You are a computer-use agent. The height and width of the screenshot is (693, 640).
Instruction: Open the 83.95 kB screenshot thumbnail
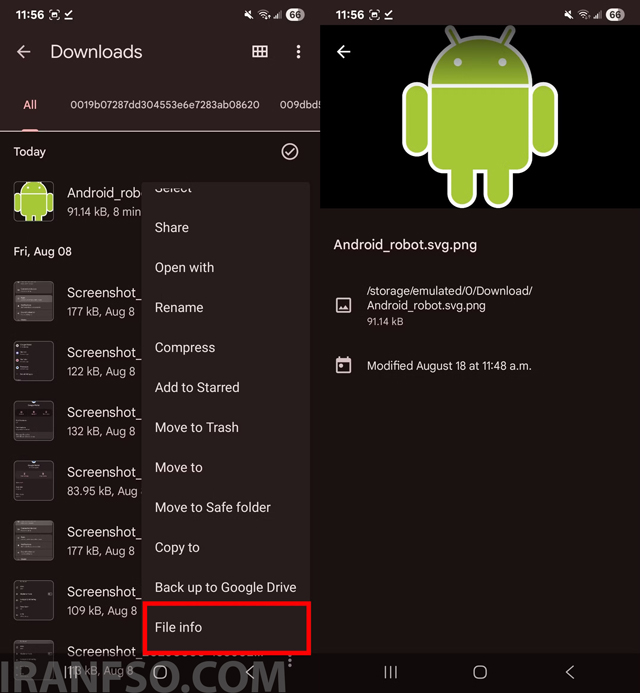[34, 480]
